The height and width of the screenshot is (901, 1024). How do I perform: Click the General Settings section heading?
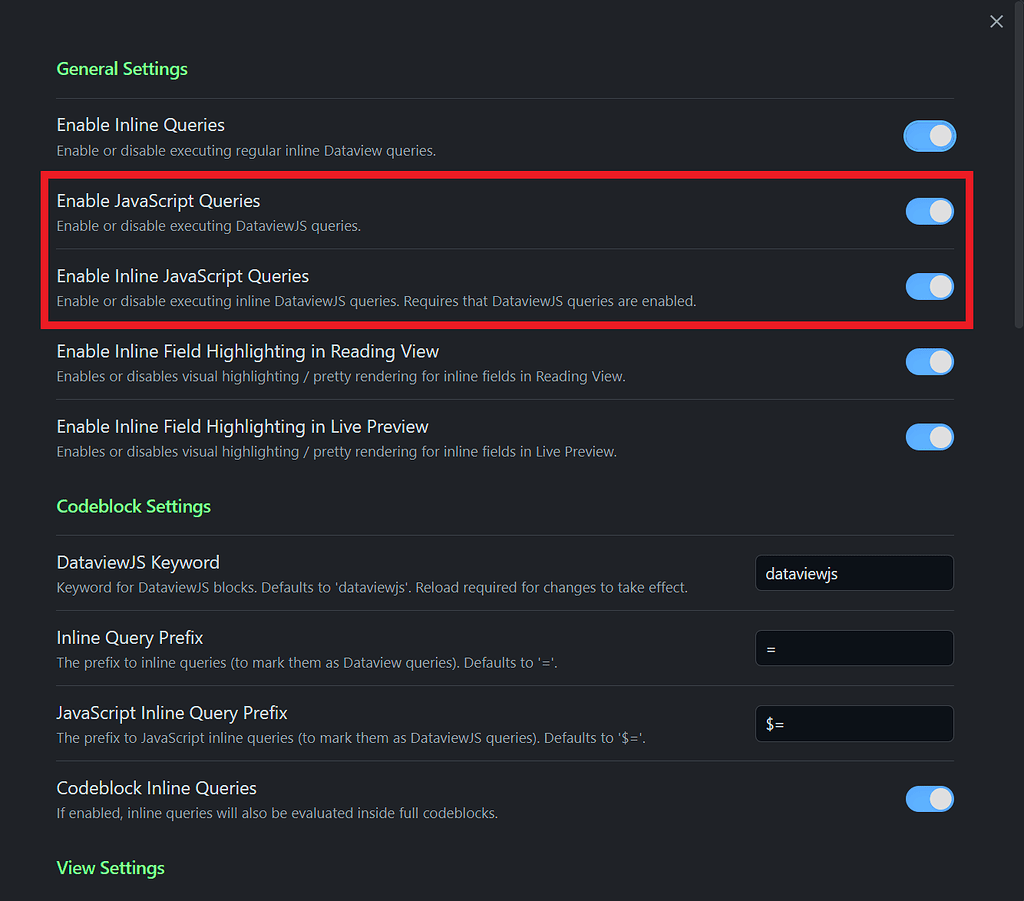coord(122,69)
